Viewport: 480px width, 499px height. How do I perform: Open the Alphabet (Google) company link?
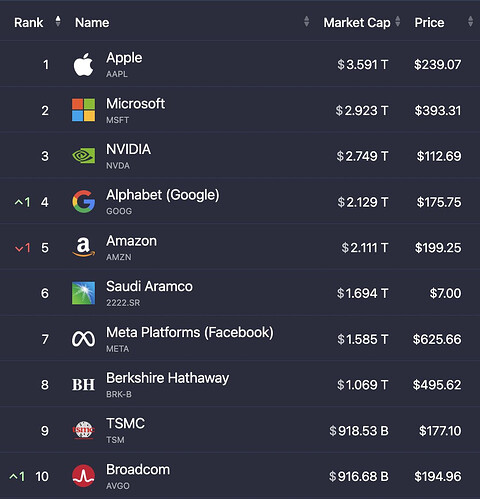point(163,195)
